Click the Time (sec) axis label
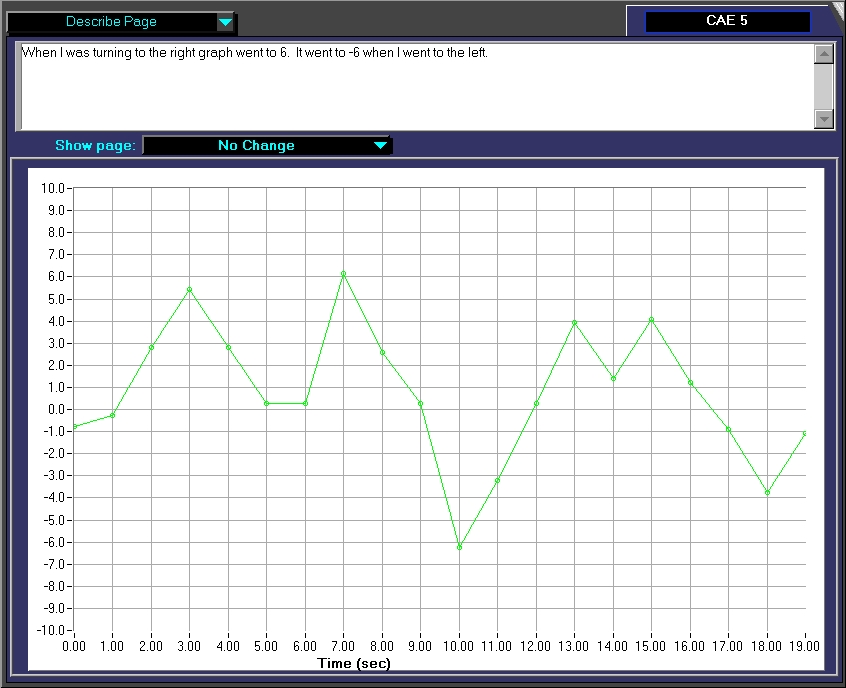 point(354,663)
